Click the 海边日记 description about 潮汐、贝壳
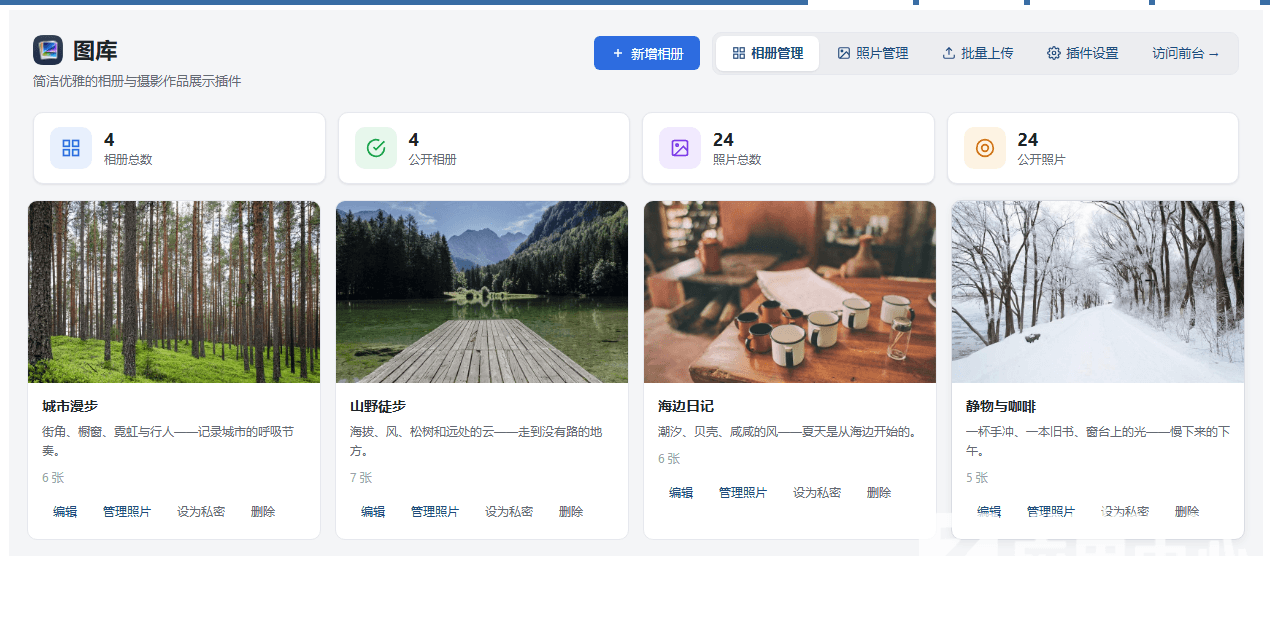1270x625 pixels. pyautogui.click(x=788, y=432)
